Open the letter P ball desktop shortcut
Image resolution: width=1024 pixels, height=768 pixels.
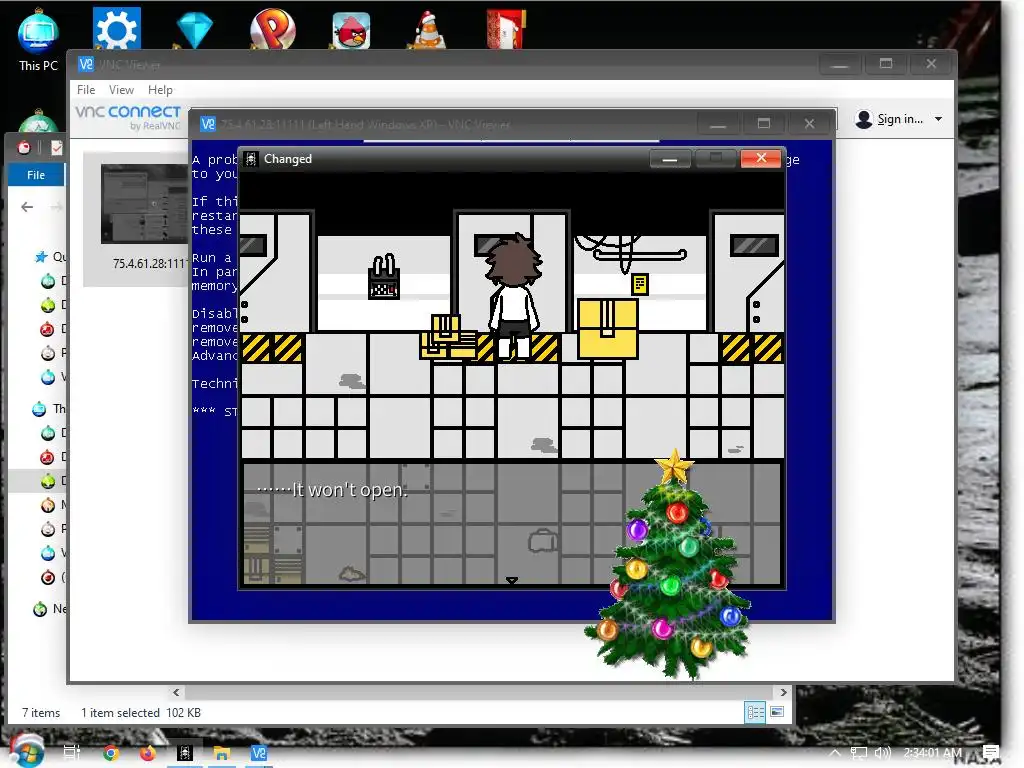click(272, 29)
